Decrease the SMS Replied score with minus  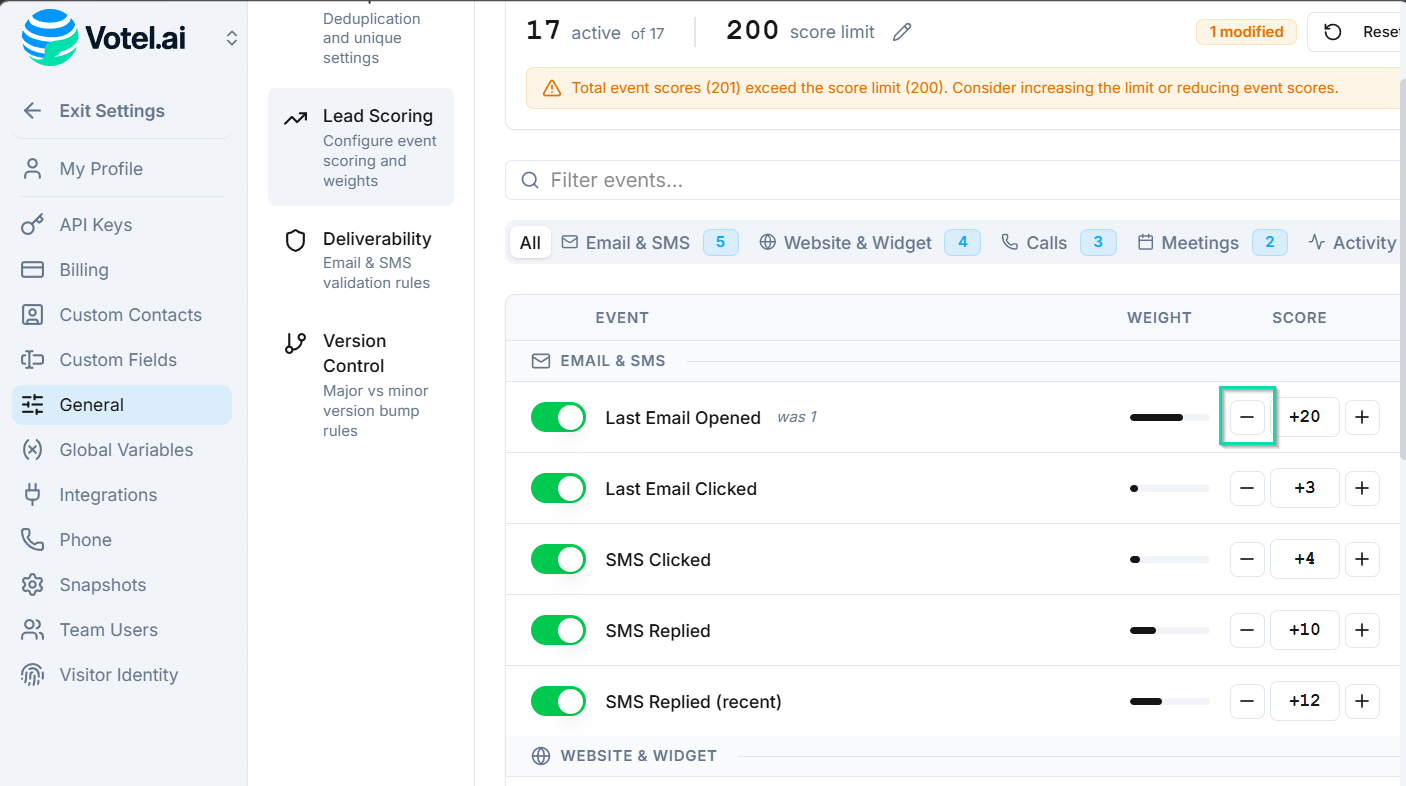1247,630
